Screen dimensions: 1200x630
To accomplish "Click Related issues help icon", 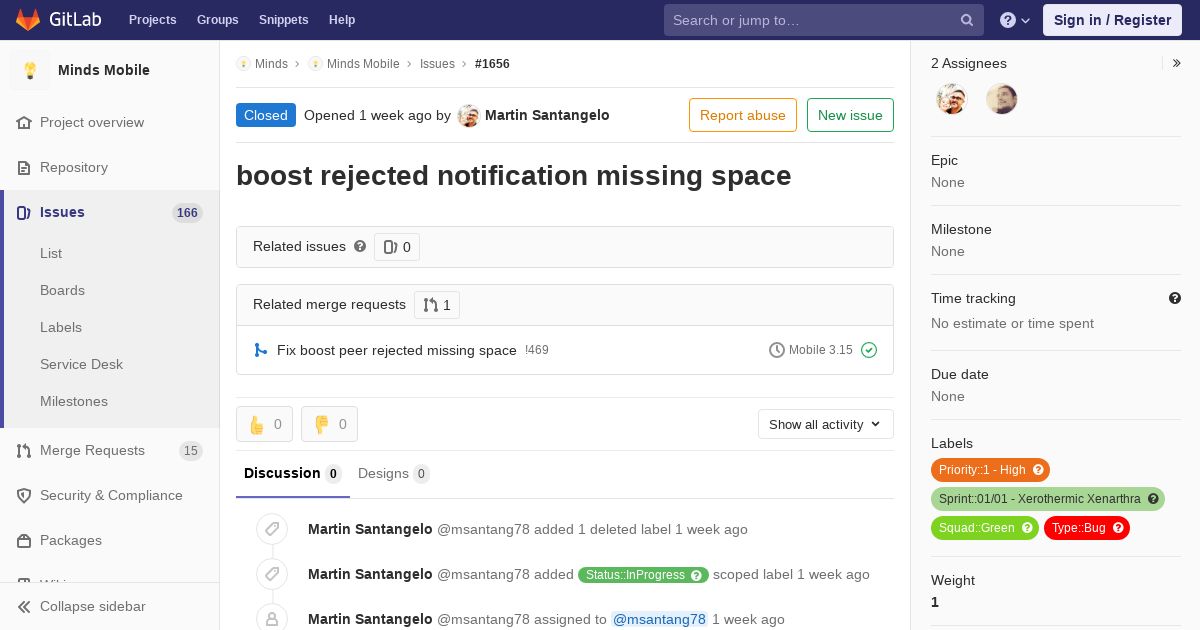I will [360, 246].
